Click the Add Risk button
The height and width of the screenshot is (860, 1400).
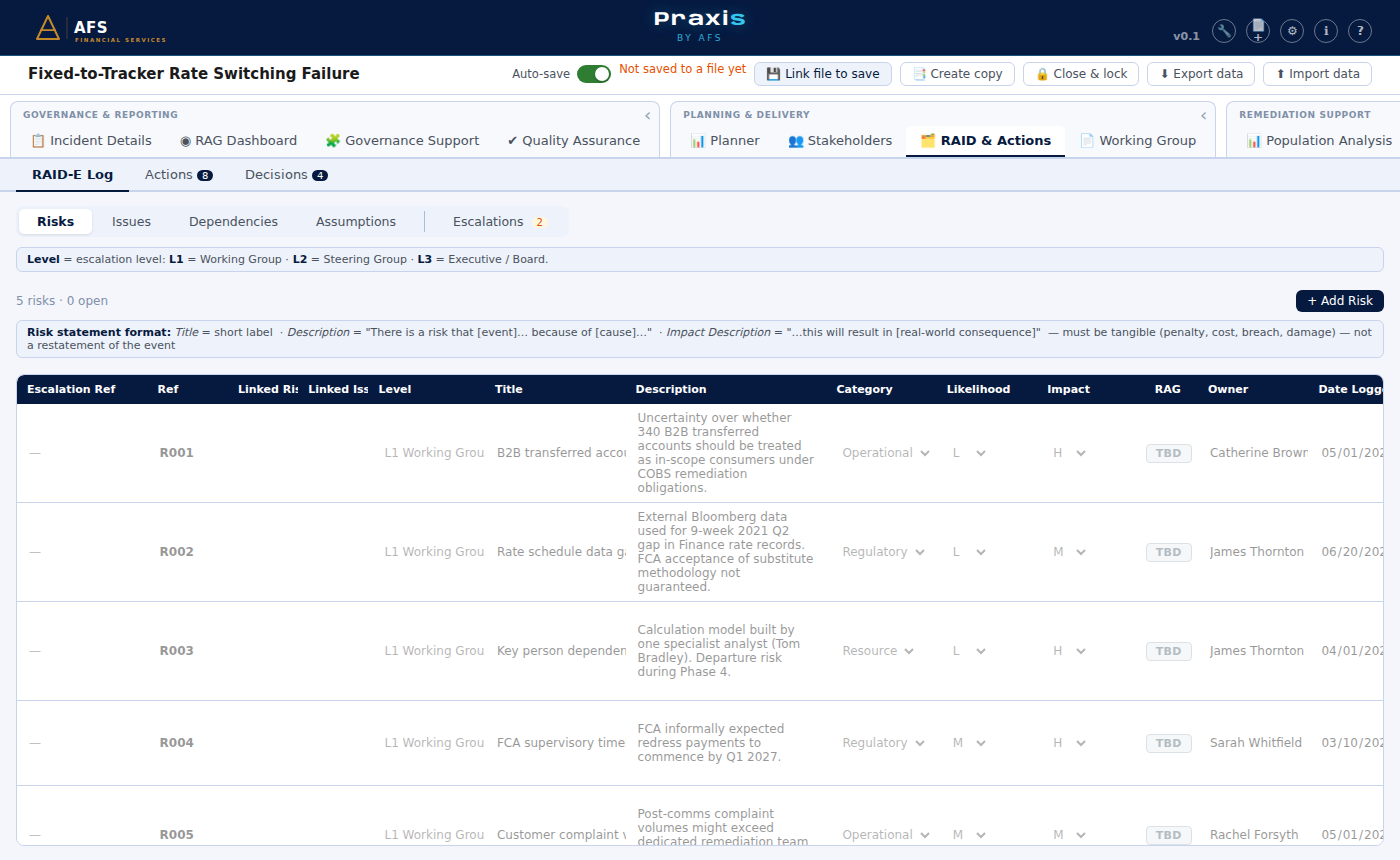coord(1340,301)
